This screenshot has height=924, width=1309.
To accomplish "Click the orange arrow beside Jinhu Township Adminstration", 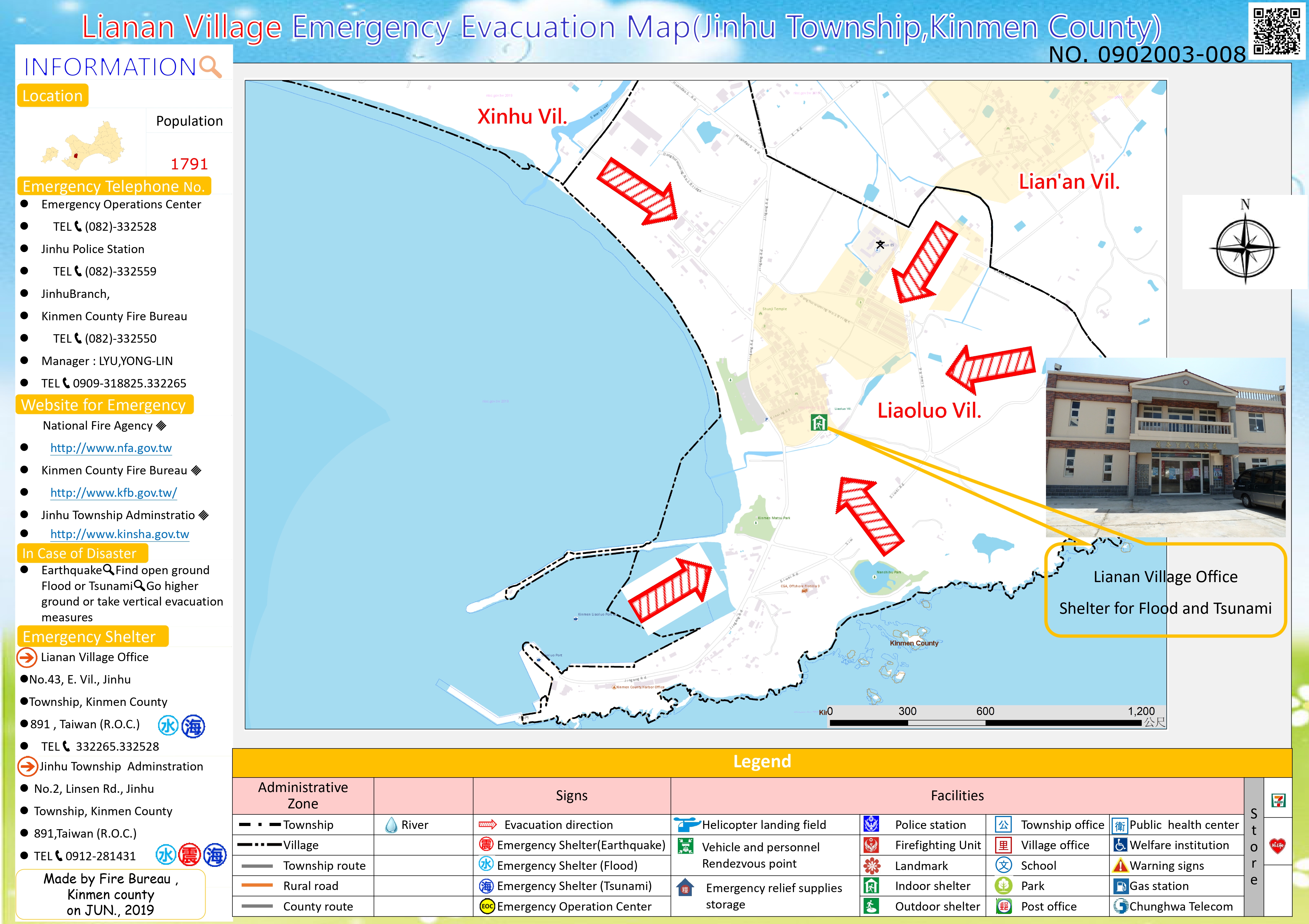I will (x=27, y=766).
